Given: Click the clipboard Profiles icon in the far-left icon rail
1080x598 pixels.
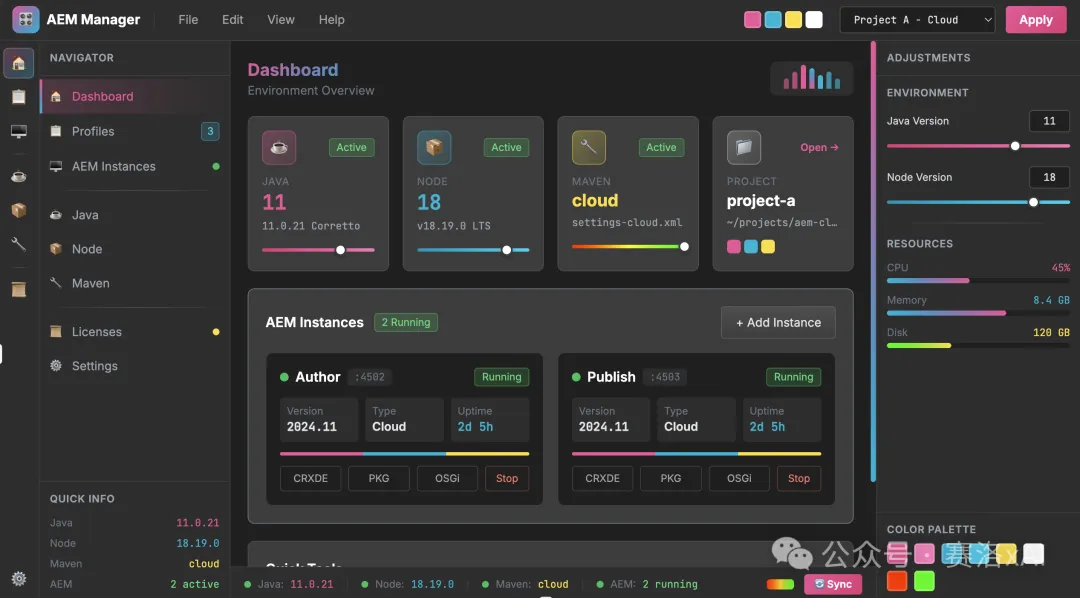Looking at the screenshot, I should [18, 97].
